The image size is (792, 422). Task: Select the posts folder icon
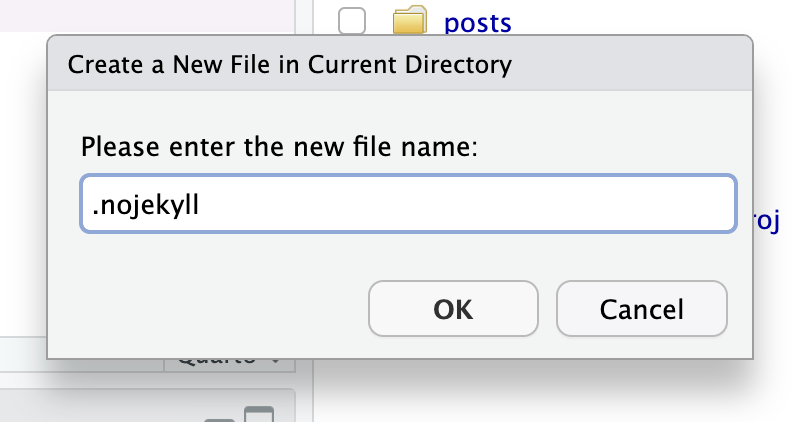point(410,20)
